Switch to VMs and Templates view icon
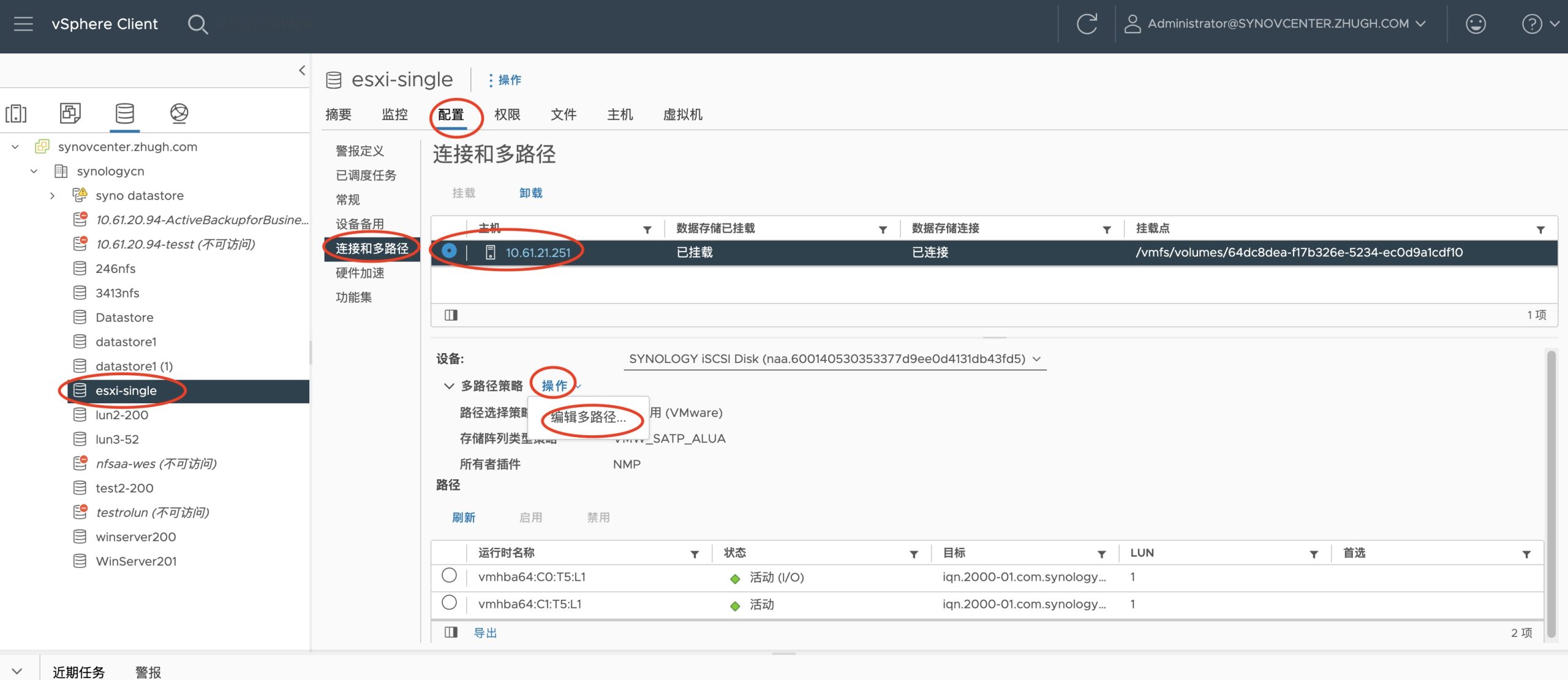The height and width of the screenshot is (680, 1568). (x=70, y=113)
